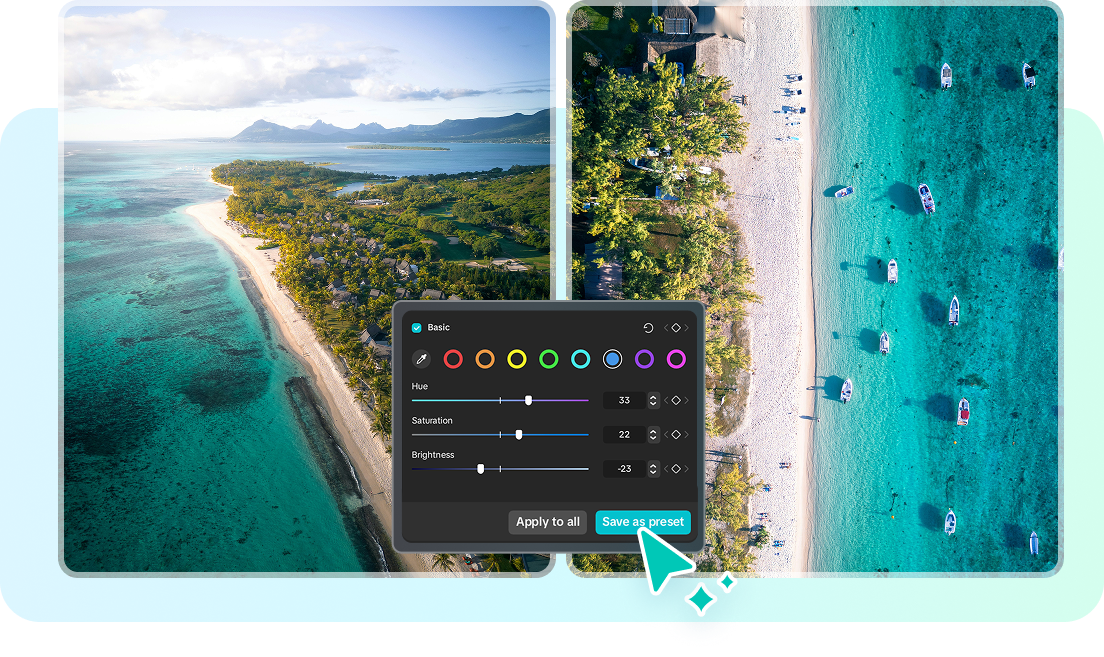Jump to the previous Hue keyframe
This screenshot has width=1104, height=657.
[x=666, y=400]
